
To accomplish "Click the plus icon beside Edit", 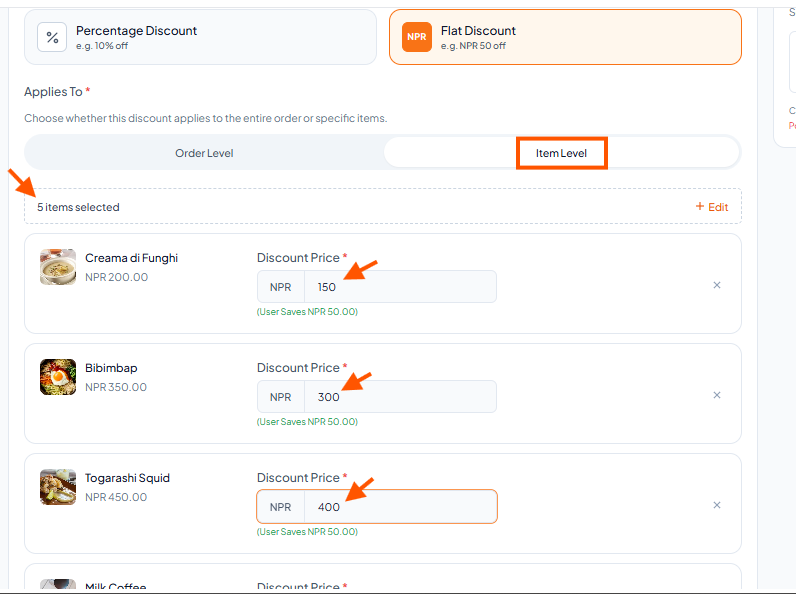I will [700, 206].
